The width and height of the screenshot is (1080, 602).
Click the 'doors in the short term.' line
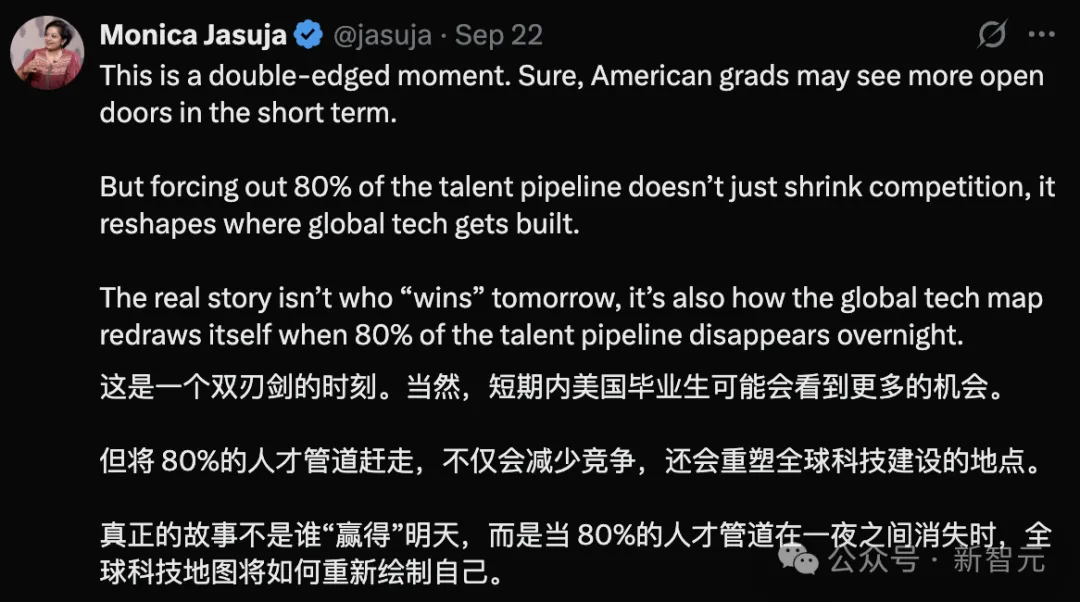(249, 112)
